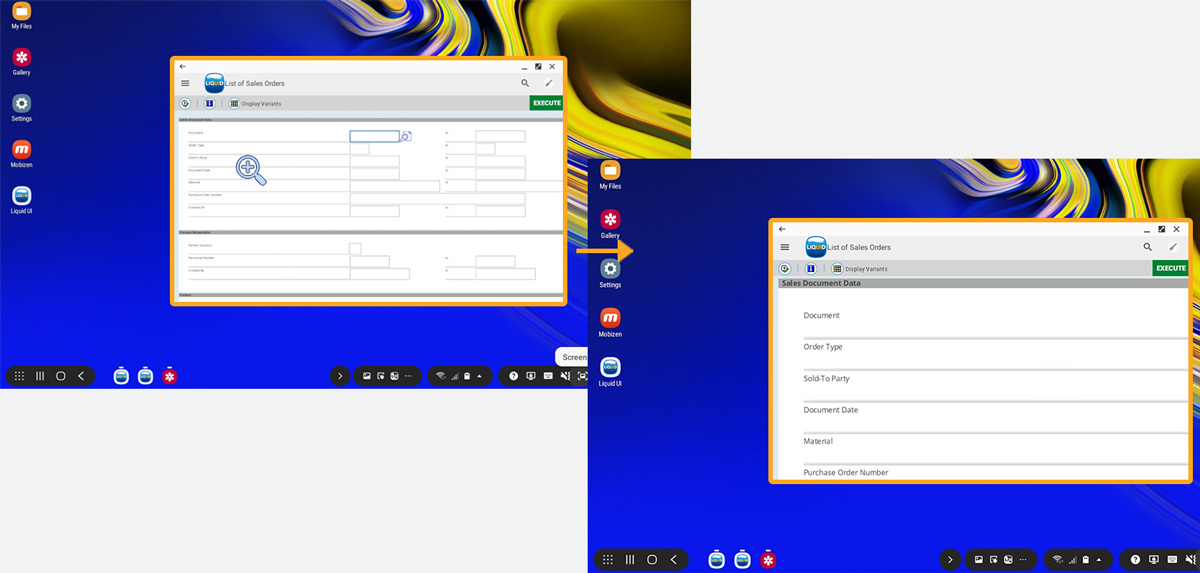The height and width of the screenshot is (573, 1200).
Task: Open hamburger menu in the left Sales Orders window
Action: pos(185,84)
